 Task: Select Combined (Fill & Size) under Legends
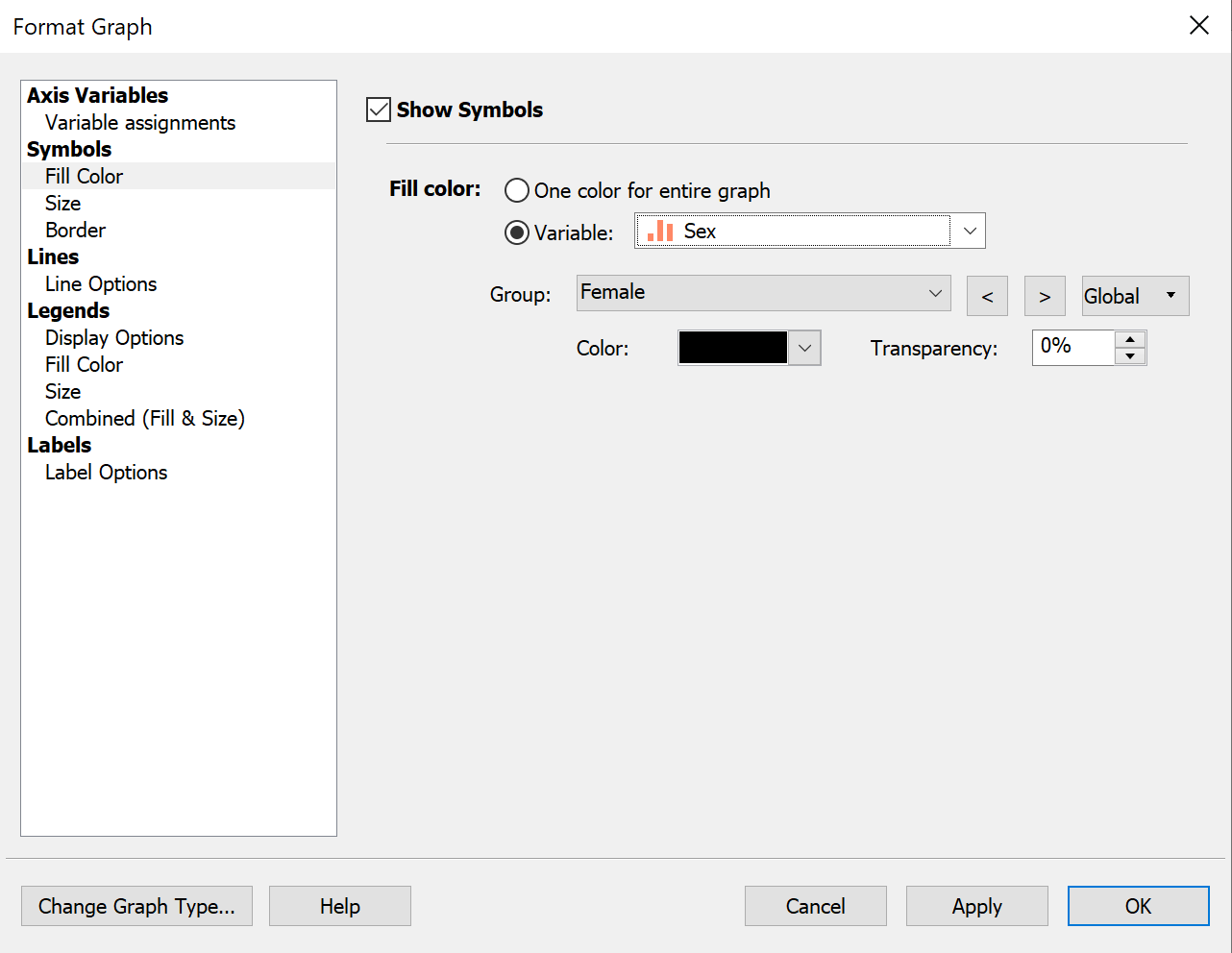[144, 418]
